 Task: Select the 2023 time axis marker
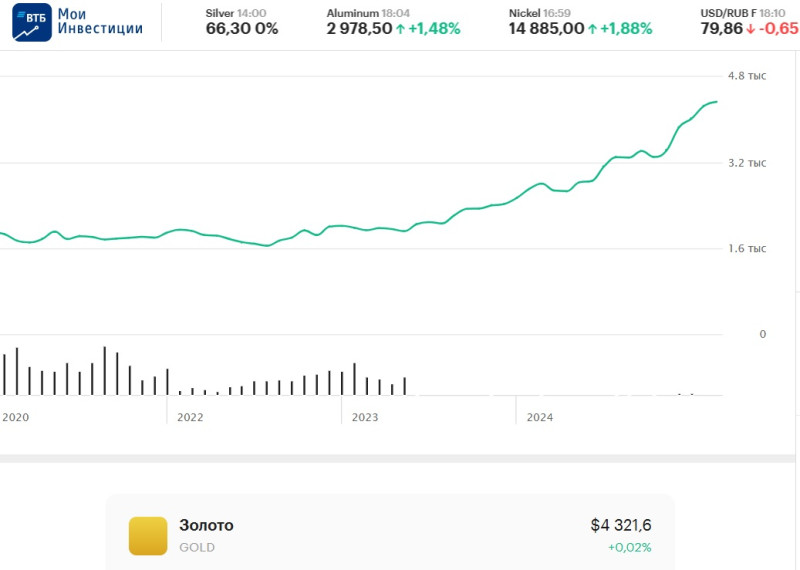pos(365,417)
